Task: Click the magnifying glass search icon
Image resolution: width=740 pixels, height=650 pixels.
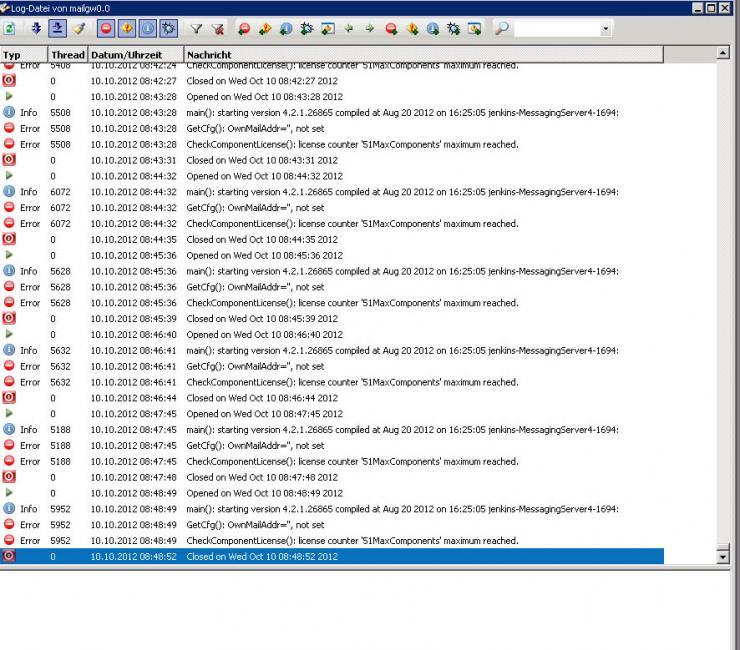Action: [501, 29]
